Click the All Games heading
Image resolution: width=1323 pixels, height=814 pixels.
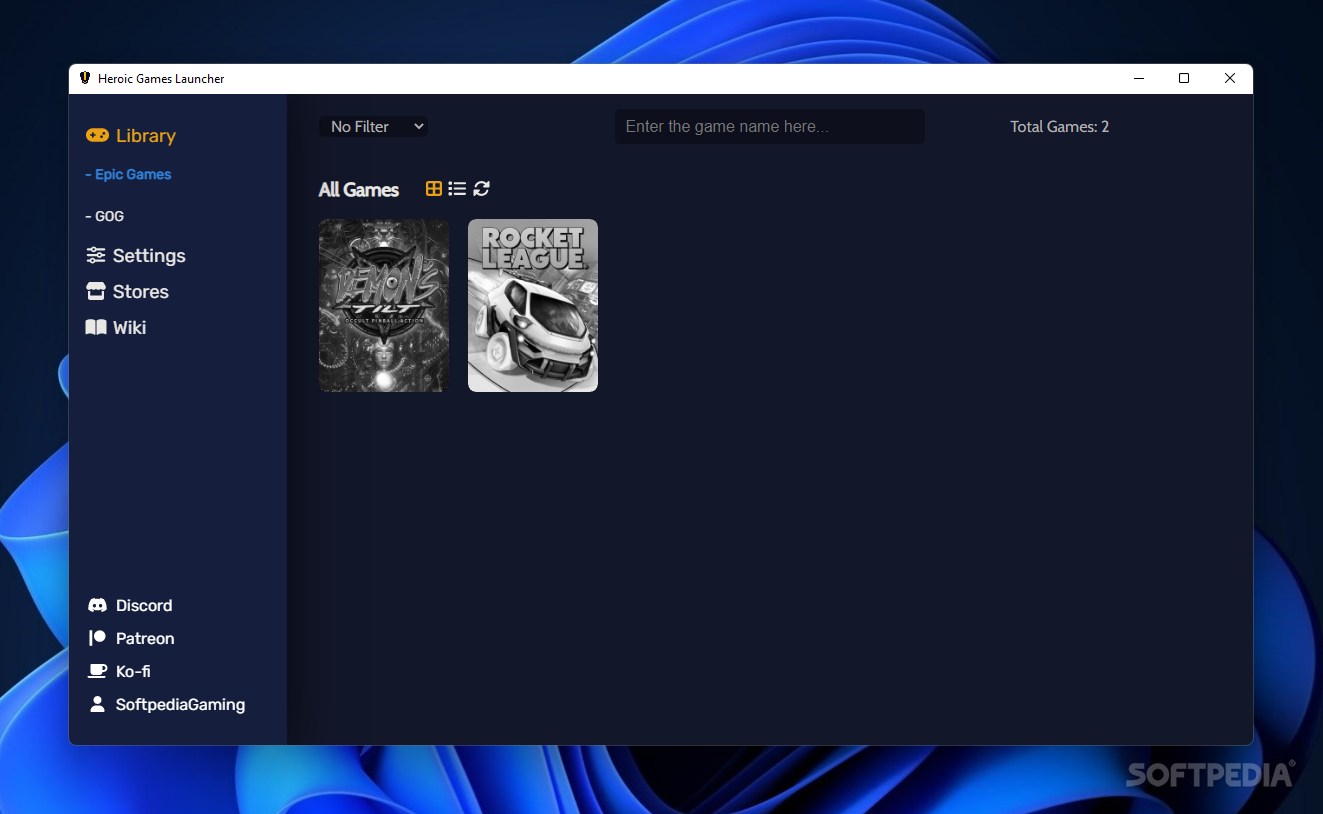click(359, 189)
